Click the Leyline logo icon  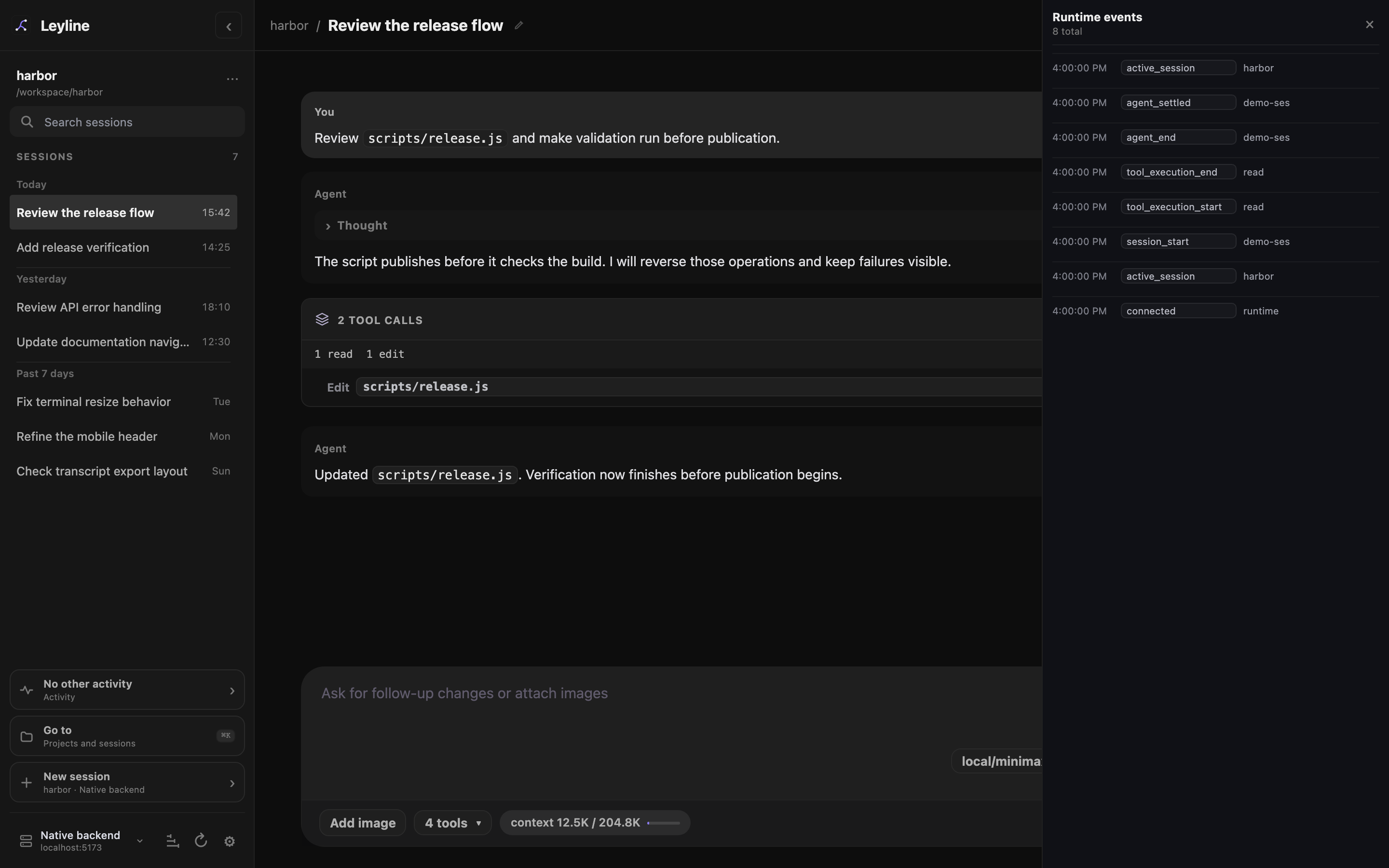pos(21,25)
